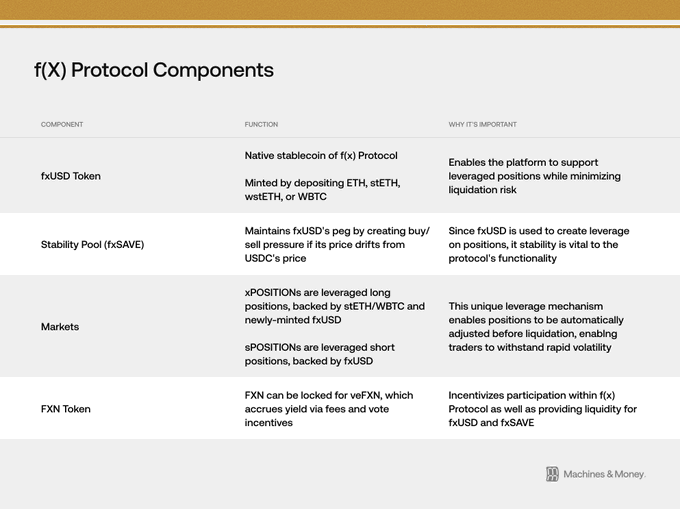Viewport: 680px width, 509px height.
Task: Click the 'Incentivizes participation within f(x)' text
Action: pos(543,409)
